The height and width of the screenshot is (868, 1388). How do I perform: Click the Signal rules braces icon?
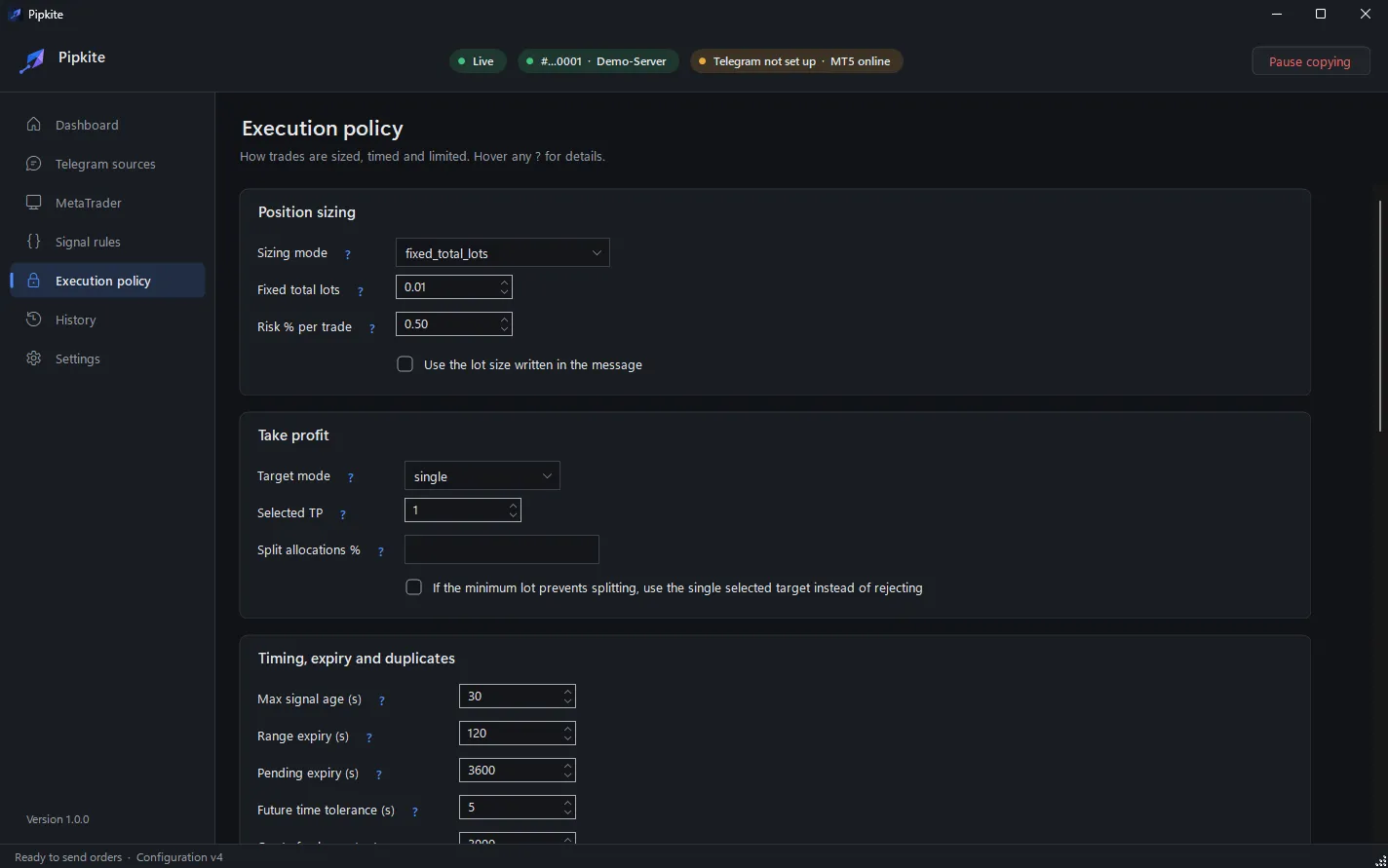pyautogui.click(x=34, y=242)
